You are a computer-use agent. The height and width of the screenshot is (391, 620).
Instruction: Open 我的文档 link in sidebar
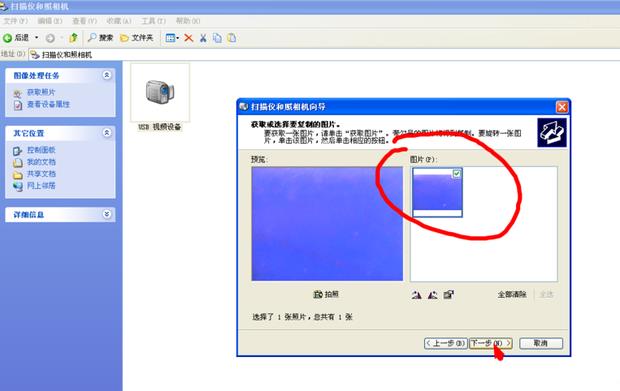pyautogui.click(x=41, y=162)
